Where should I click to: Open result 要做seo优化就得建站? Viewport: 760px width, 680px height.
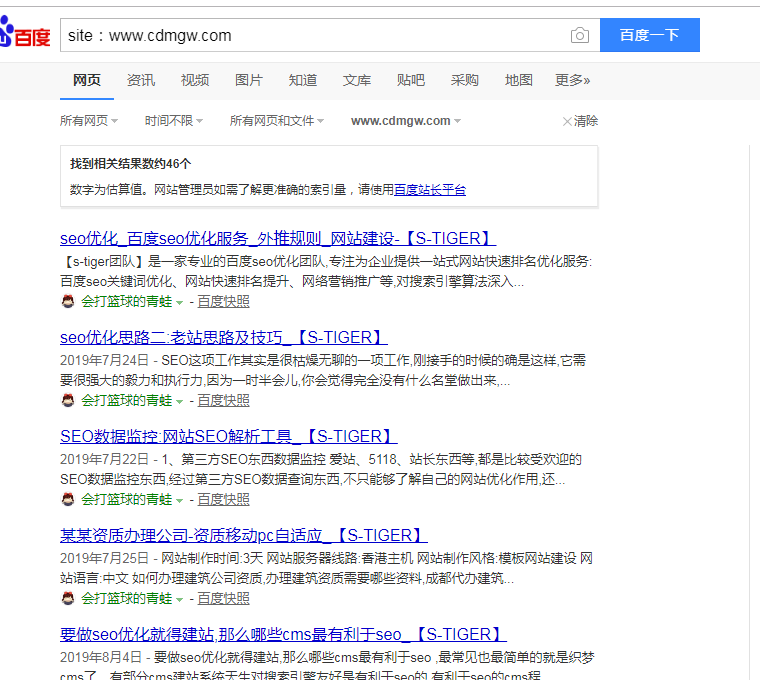click(284, 634)
